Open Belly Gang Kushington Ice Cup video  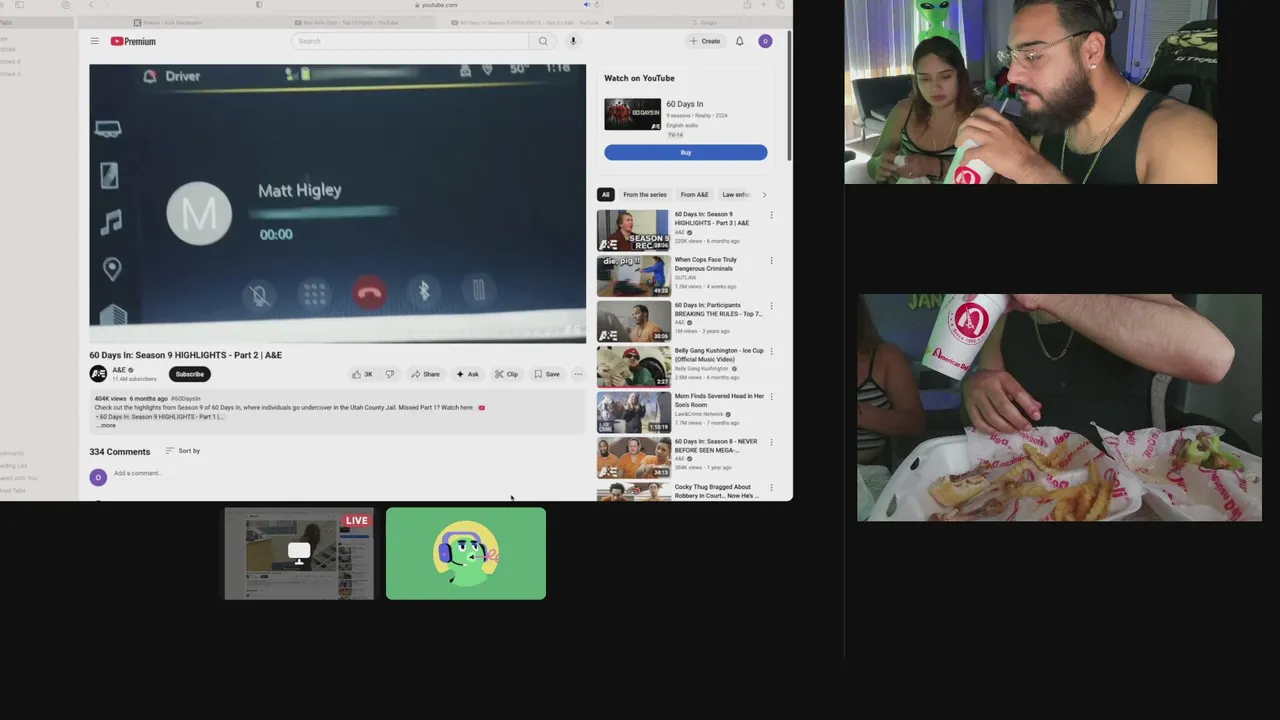(x=633, y=367)
